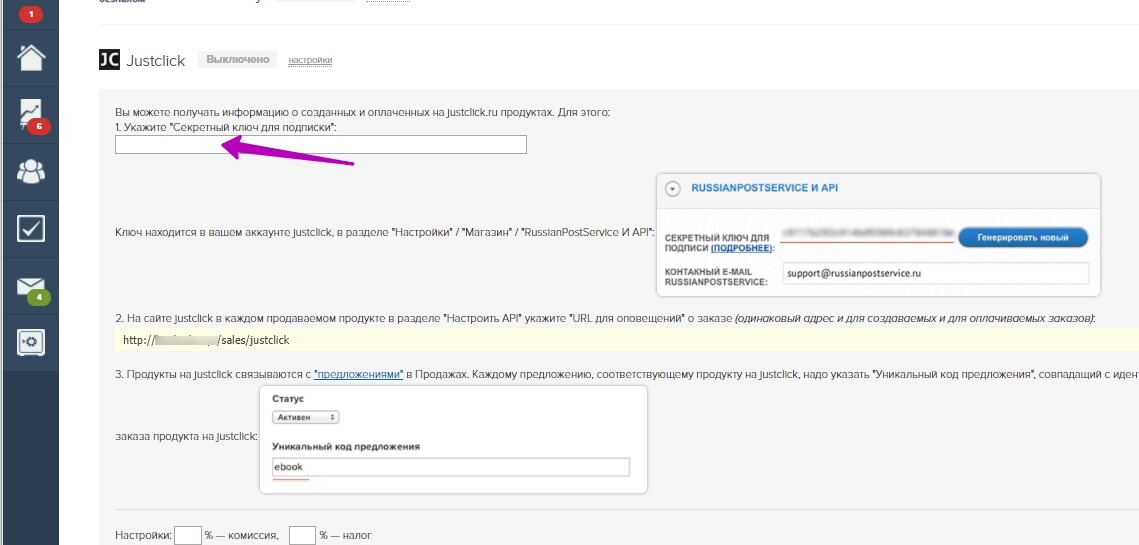The height and width of the screenshot is (545, 1139).
Task: Open the tasks checkmark icon in sidebar
Action: pyautogui.click(x=31, y=228)
